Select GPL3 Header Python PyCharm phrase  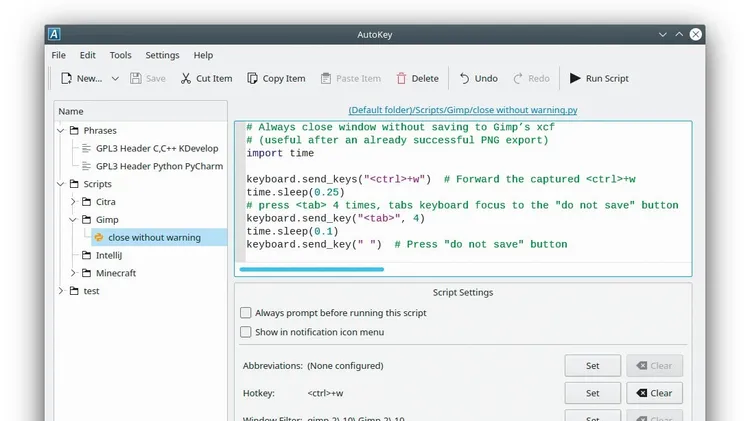pyautogui.click(x=159, y=166)
